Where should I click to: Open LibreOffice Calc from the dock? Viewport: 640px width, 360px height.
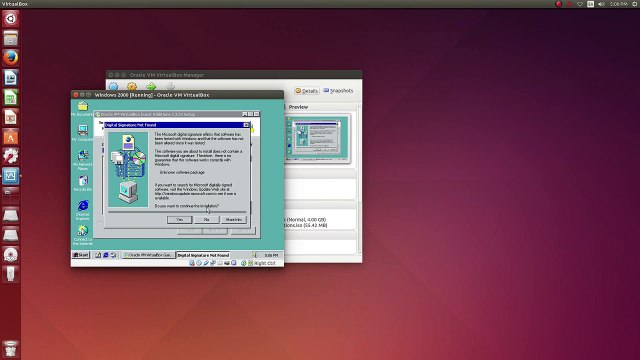(x=11, y=97)
